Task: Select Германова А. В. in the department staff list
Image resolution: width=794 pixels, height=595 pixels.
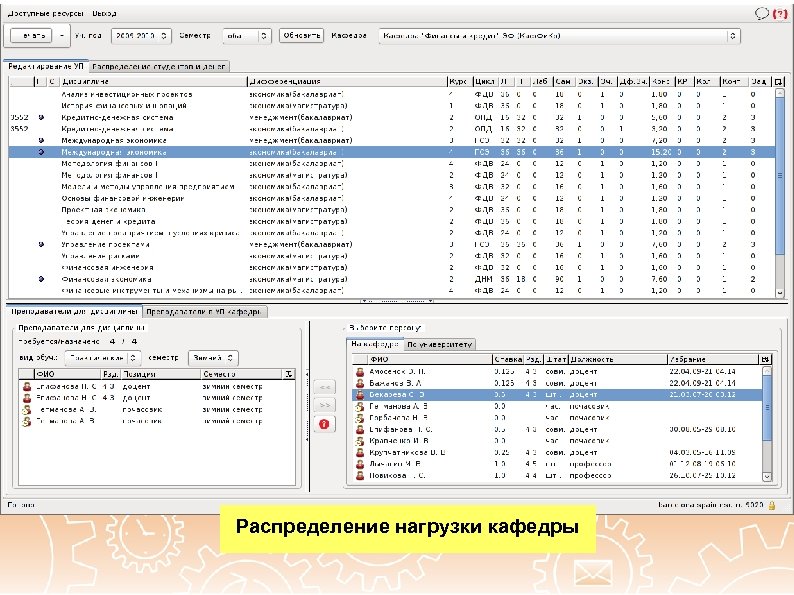Action: point(557,406)
